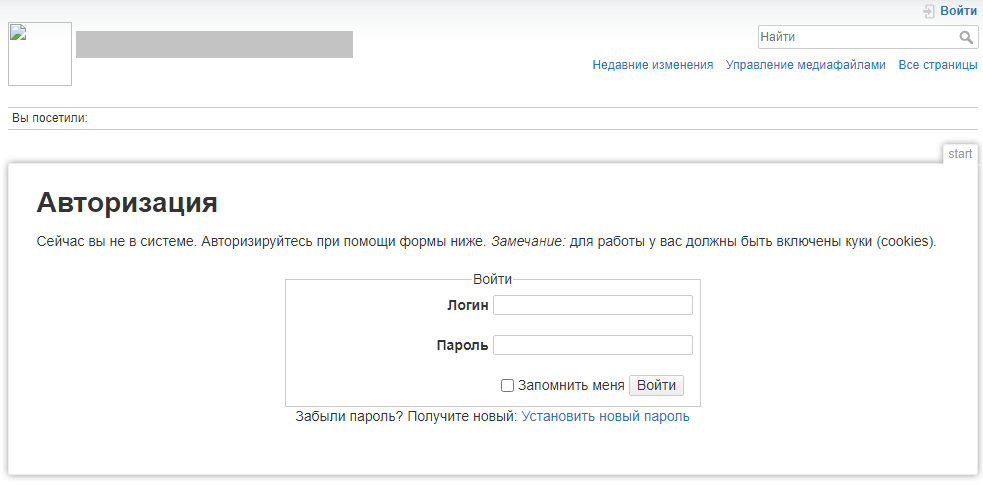
Task: Open Все страницы index
Action: point(937,65)
